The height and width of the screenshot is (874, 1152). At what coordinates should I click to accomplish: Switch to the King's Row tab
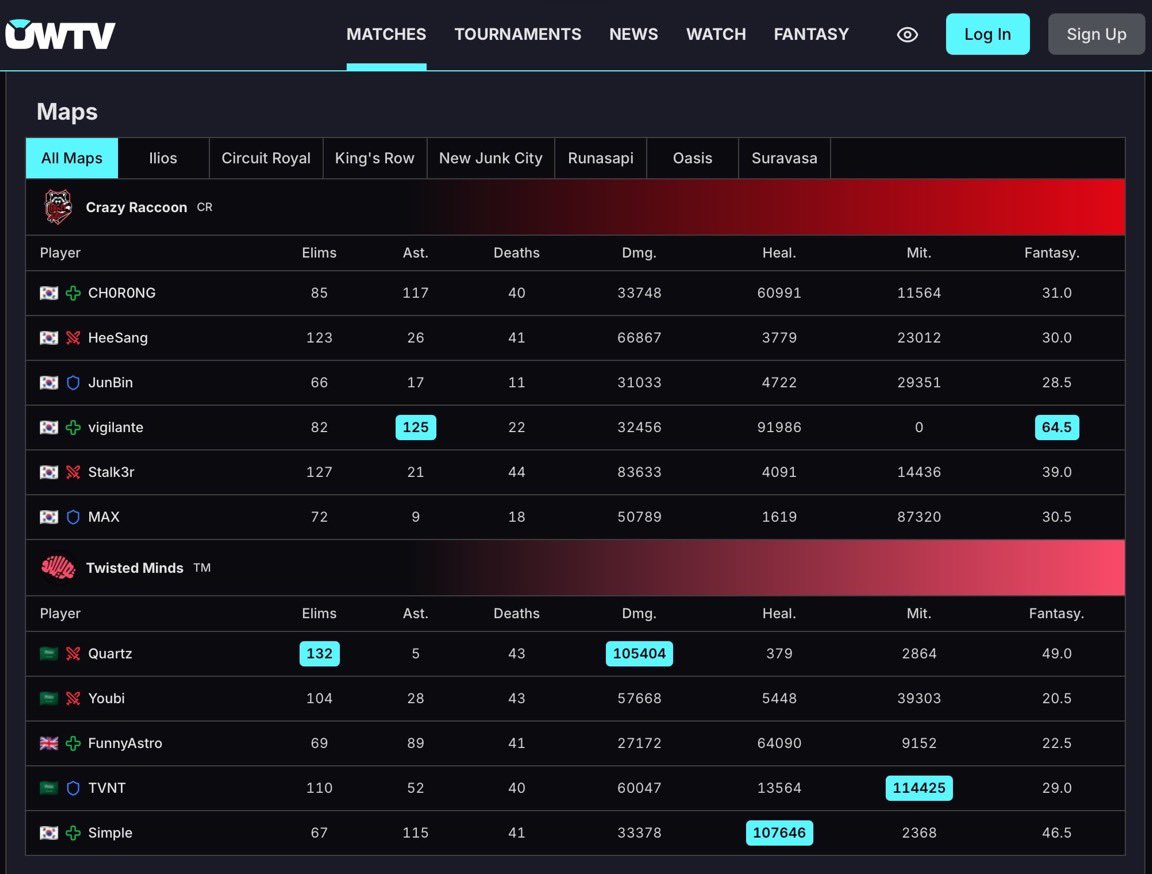(x=375, y=158)
